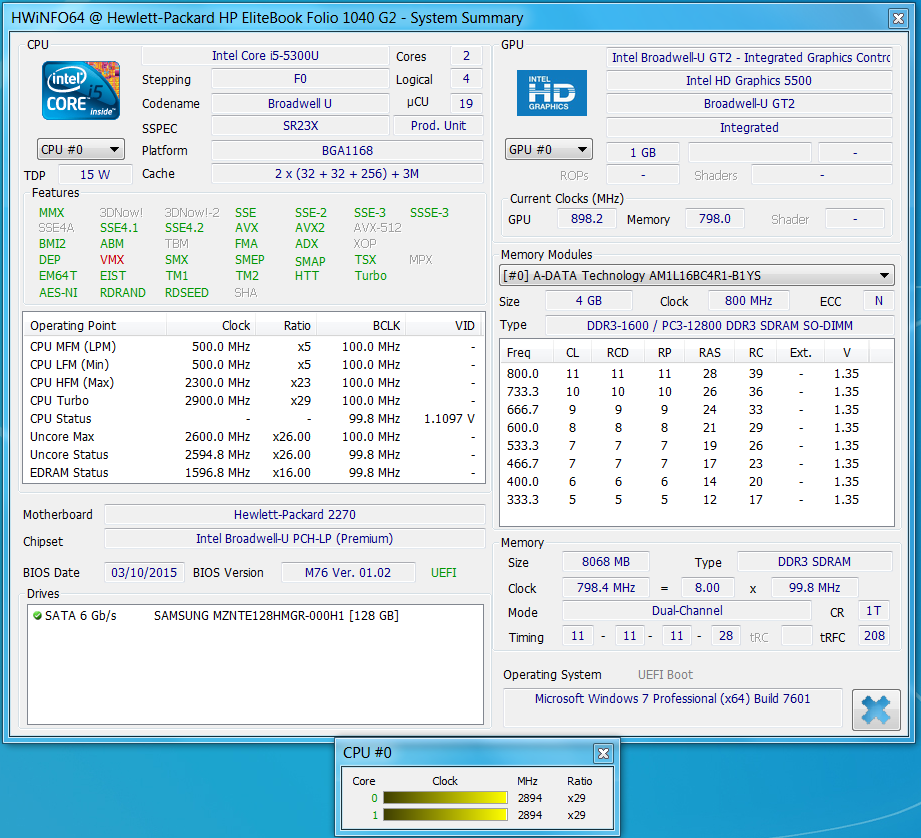Click the Turbo feature label

371,275
